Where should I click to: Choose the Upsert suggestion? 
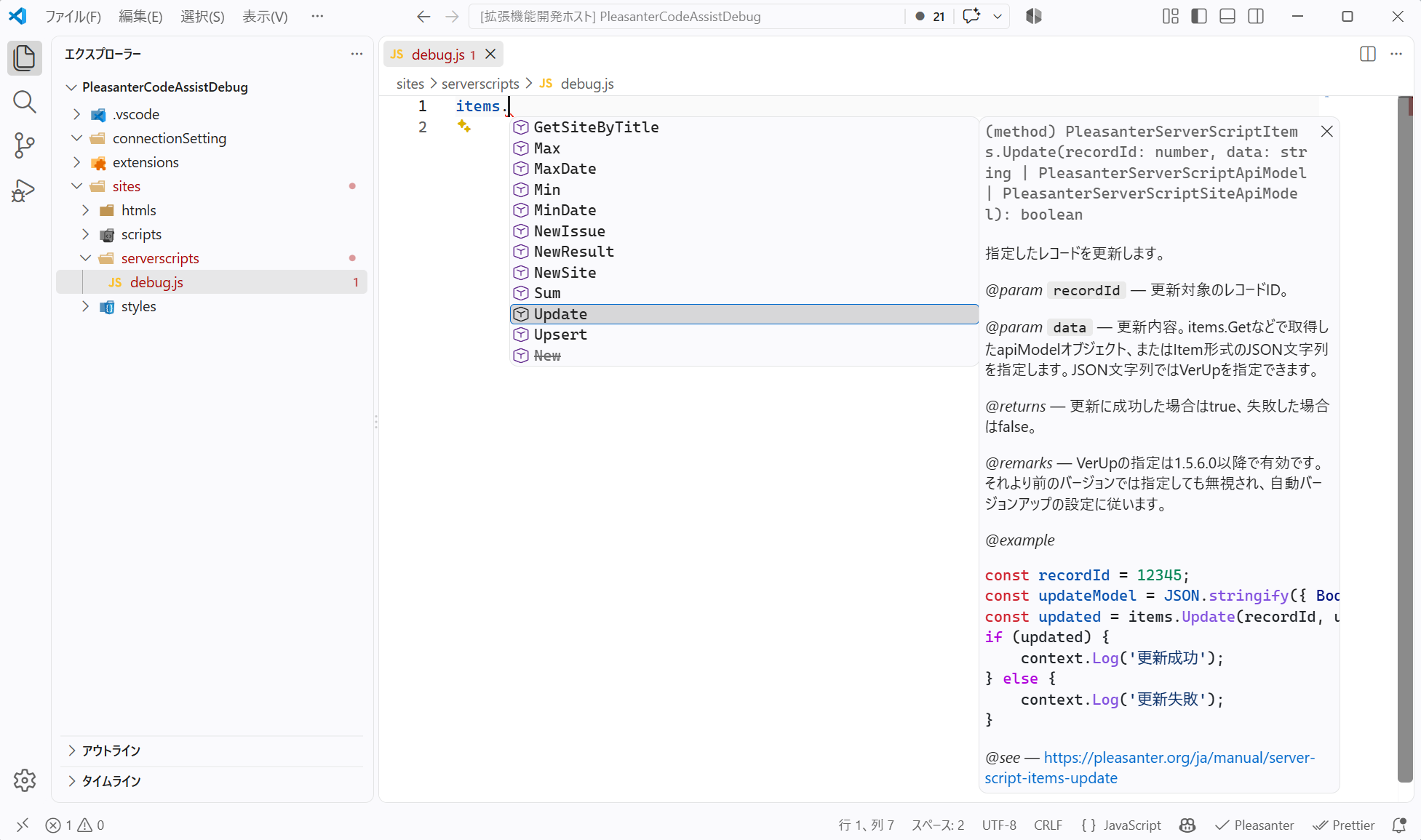click(x=744, y=335)
